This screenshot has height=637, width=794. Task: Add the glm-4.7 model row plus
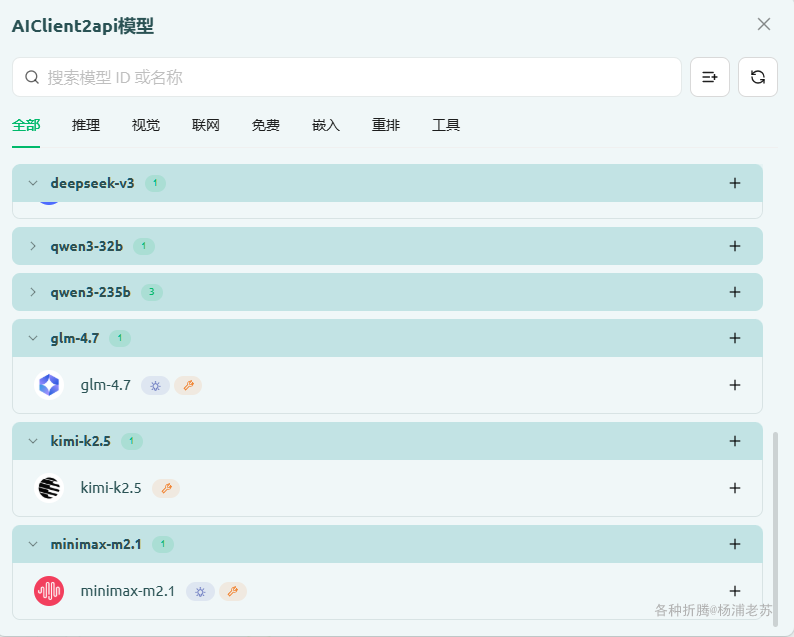pyautogui.click(x=735, y=385)
